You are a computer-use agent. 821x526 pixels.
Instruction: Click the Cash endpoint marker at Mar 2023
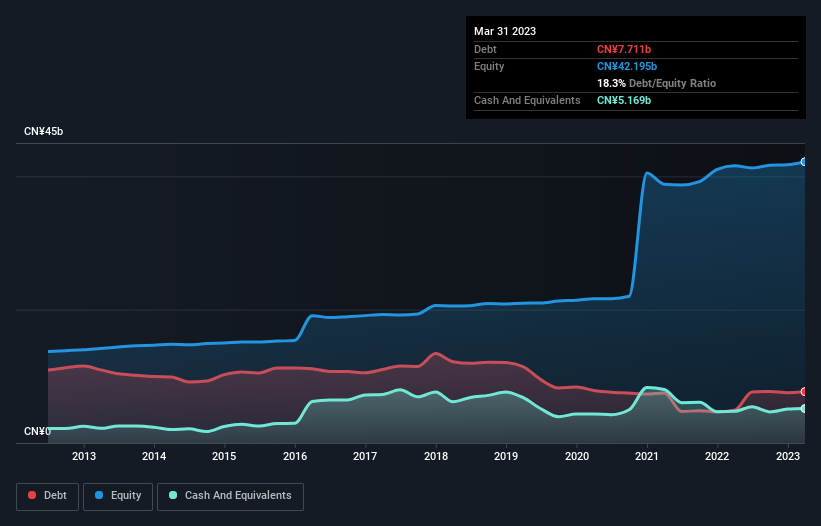pos(804,408)
